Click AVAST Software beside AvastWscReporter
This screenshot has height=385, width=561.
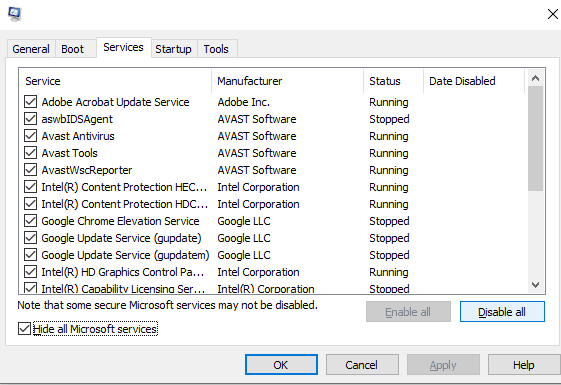coord(257,170)
